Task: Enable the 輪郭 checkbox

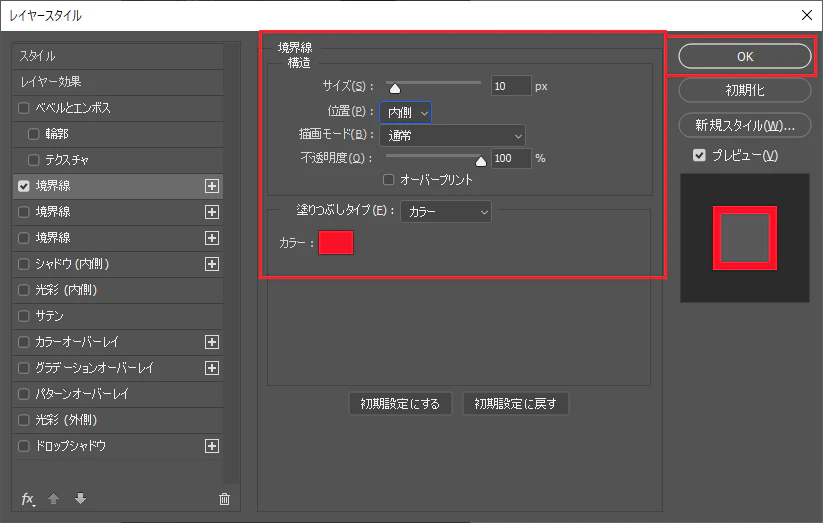Action: tap(34, 134)
